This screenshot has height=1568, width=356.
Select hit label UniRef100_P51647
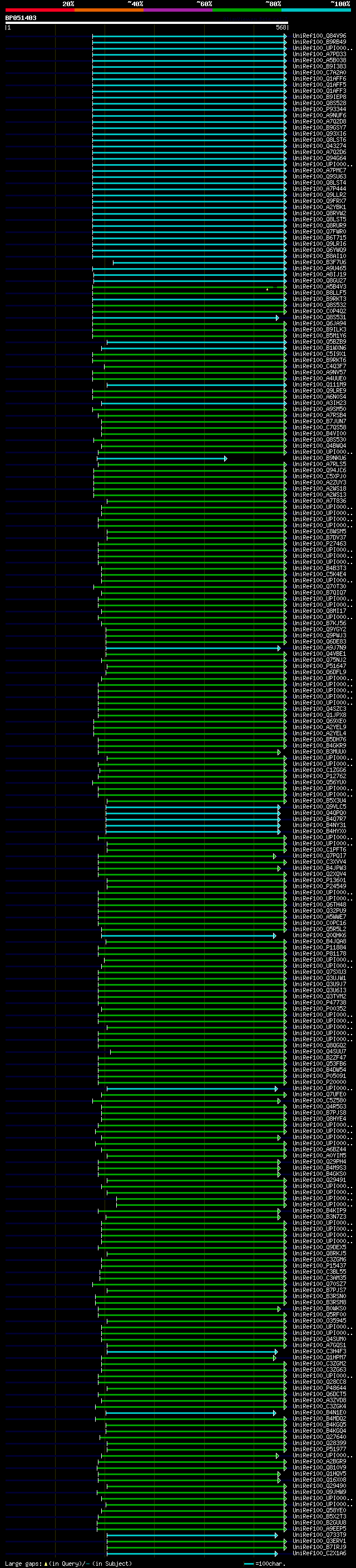(x=319, y=666)
